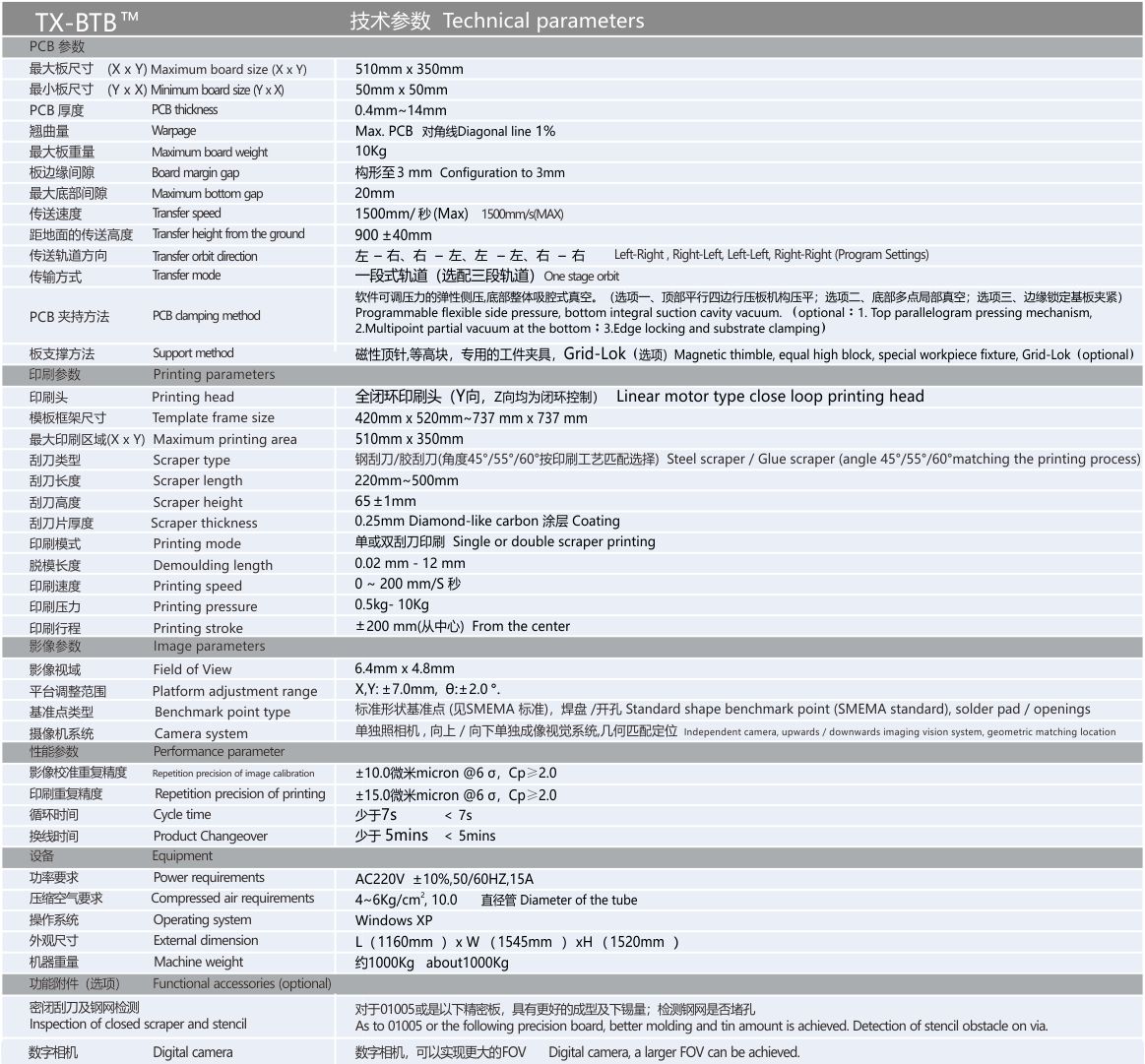
Task: Click the Maximum board weight value 10Kg
Action: click(370, 152)
